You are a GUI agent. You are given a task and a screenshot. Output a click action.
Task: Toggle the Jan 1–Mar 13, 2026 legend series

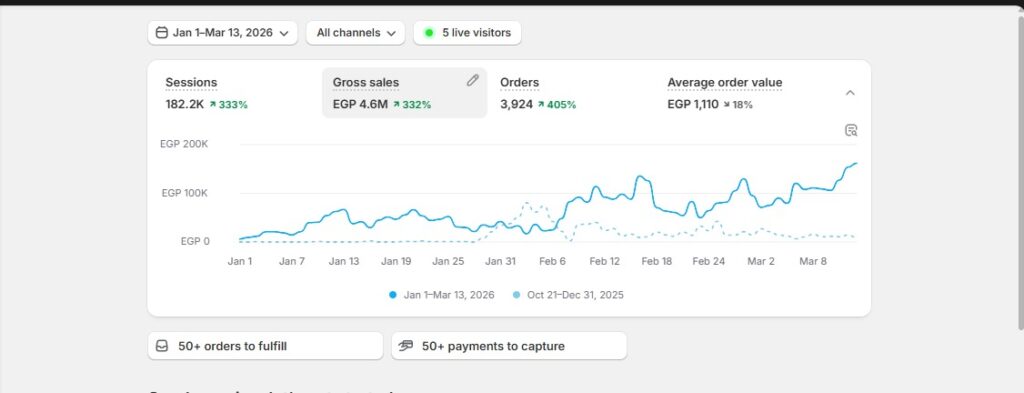[x=441, y=295]
